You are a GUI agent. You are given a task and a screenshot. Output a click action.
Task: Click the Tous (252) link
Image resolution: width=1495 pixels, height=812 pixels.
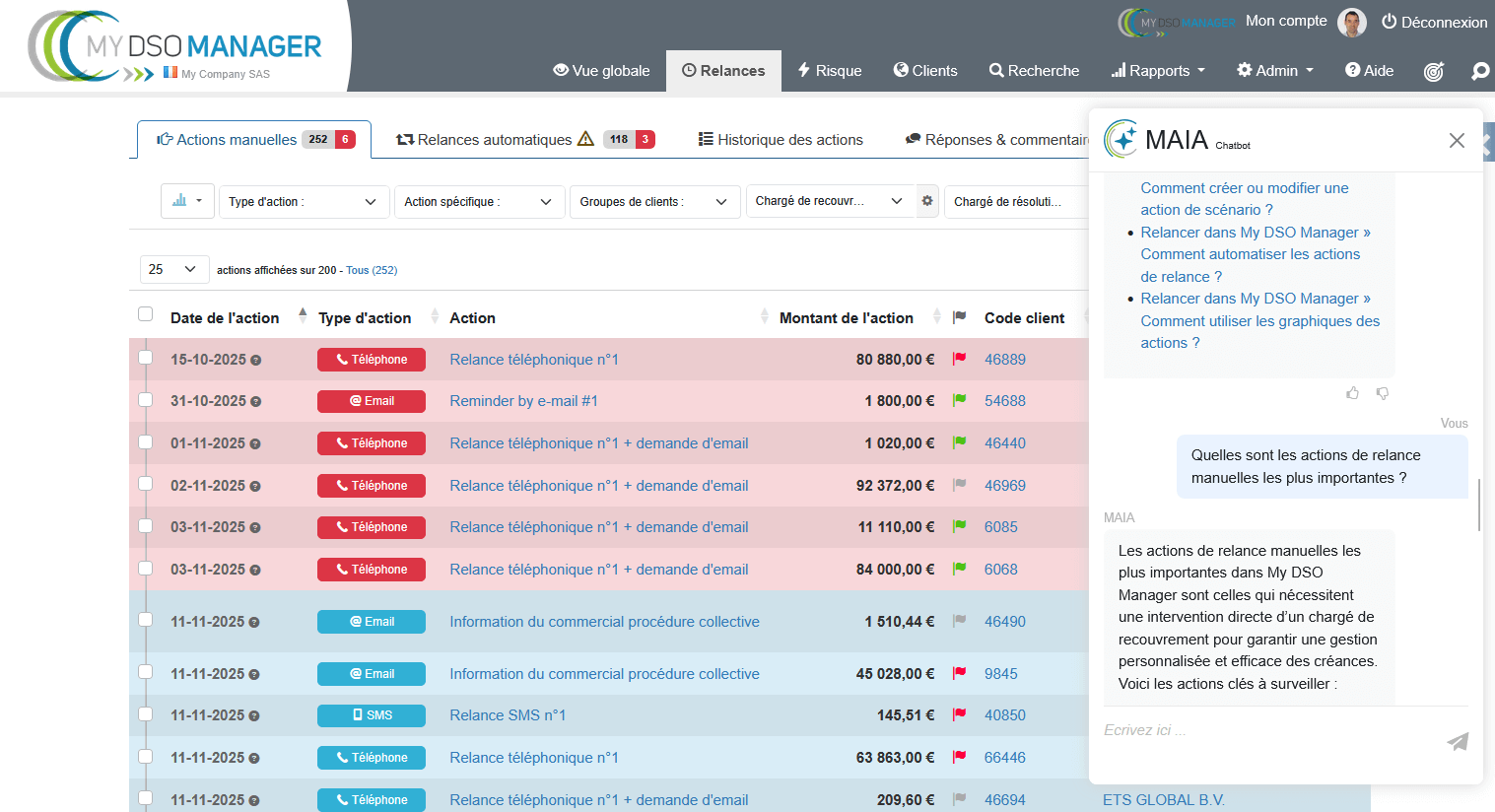372,270
